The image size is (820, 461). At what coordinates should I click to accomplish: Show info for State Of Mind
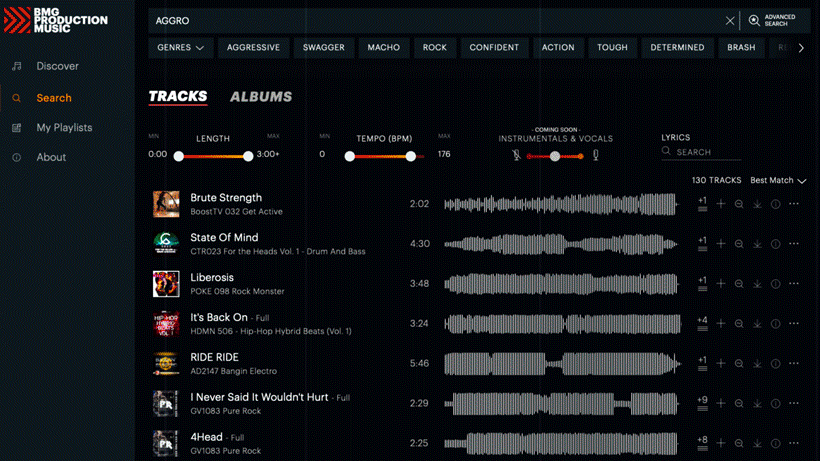[776, 244]
